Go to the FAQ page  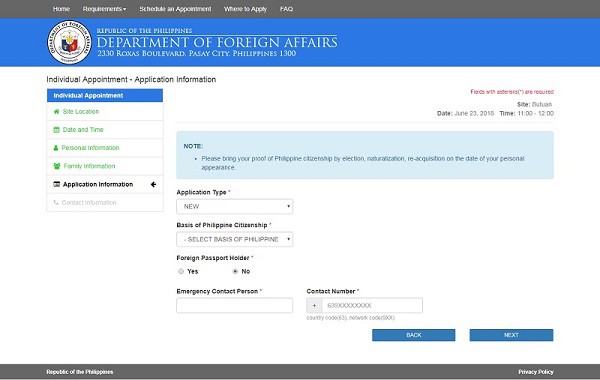tap(286, 9)
